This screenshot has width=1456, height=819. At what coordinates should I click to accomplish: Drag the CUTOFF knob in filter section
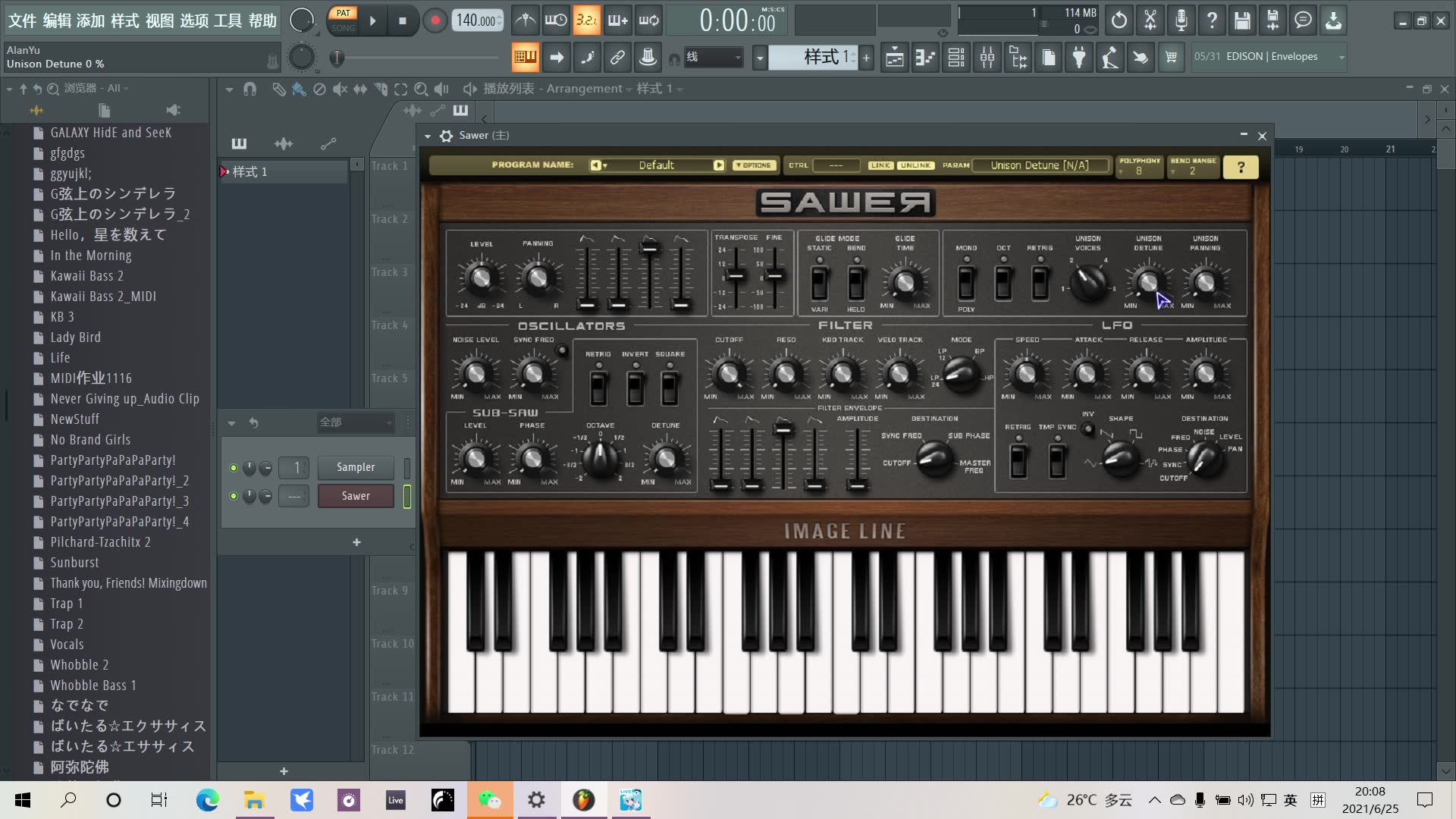[x=727, y=373]
